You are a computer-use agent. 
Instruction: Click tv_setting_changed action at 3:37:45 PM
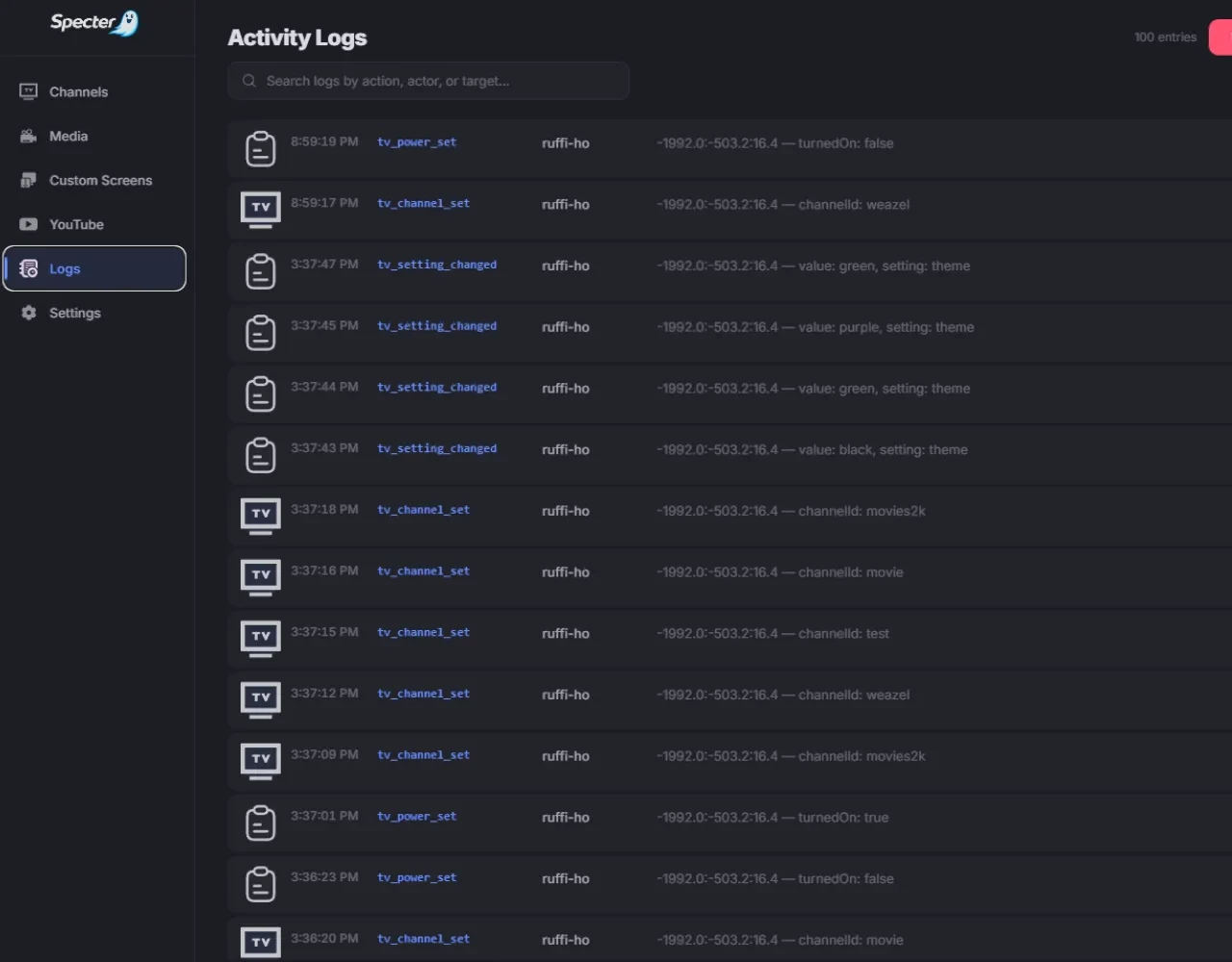[x=437, y=326]
